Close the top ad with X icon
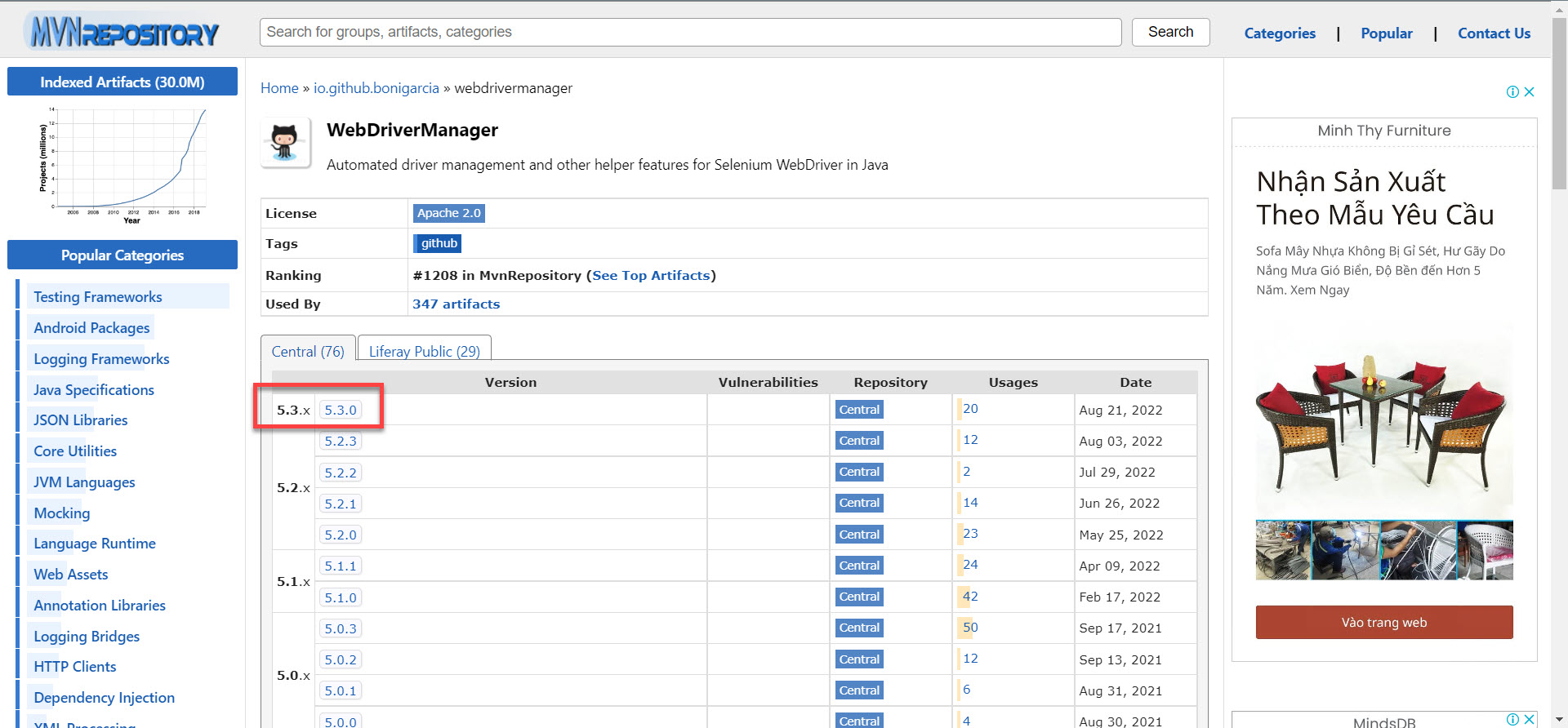The width and height of the screenshot is (1568, 728). [1530, 92]
